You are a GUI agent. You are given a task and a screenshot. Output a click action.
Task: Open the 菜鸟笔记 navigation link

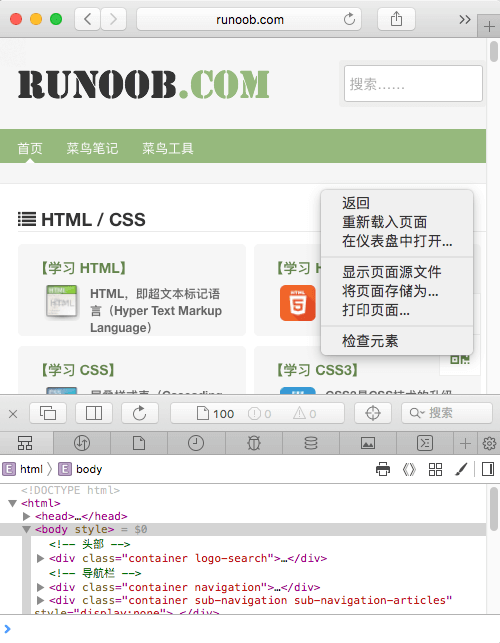click(x=92, y=148)
